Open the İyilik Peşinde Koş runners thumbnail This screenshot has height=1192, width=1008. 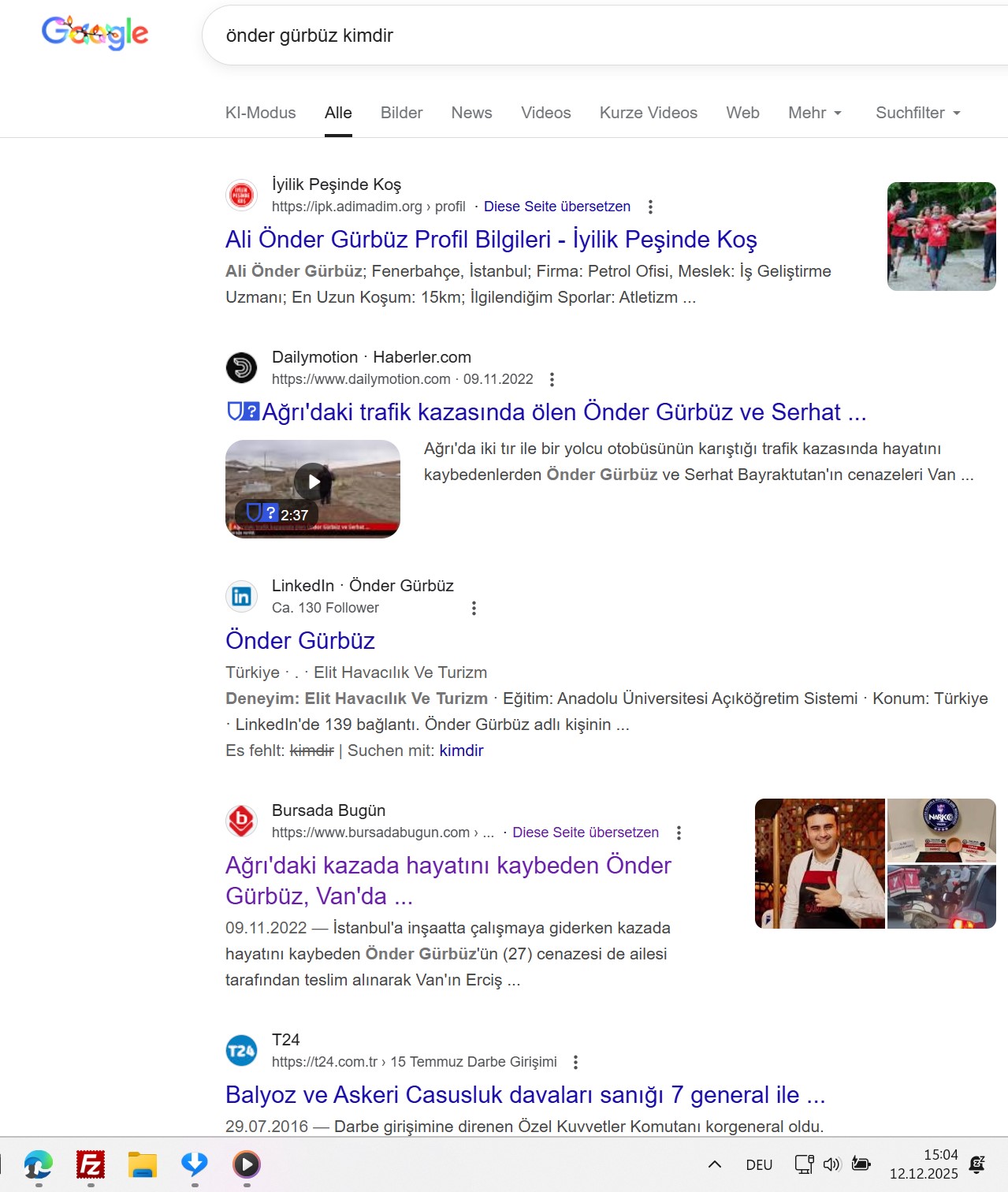[x=941, y=237]
